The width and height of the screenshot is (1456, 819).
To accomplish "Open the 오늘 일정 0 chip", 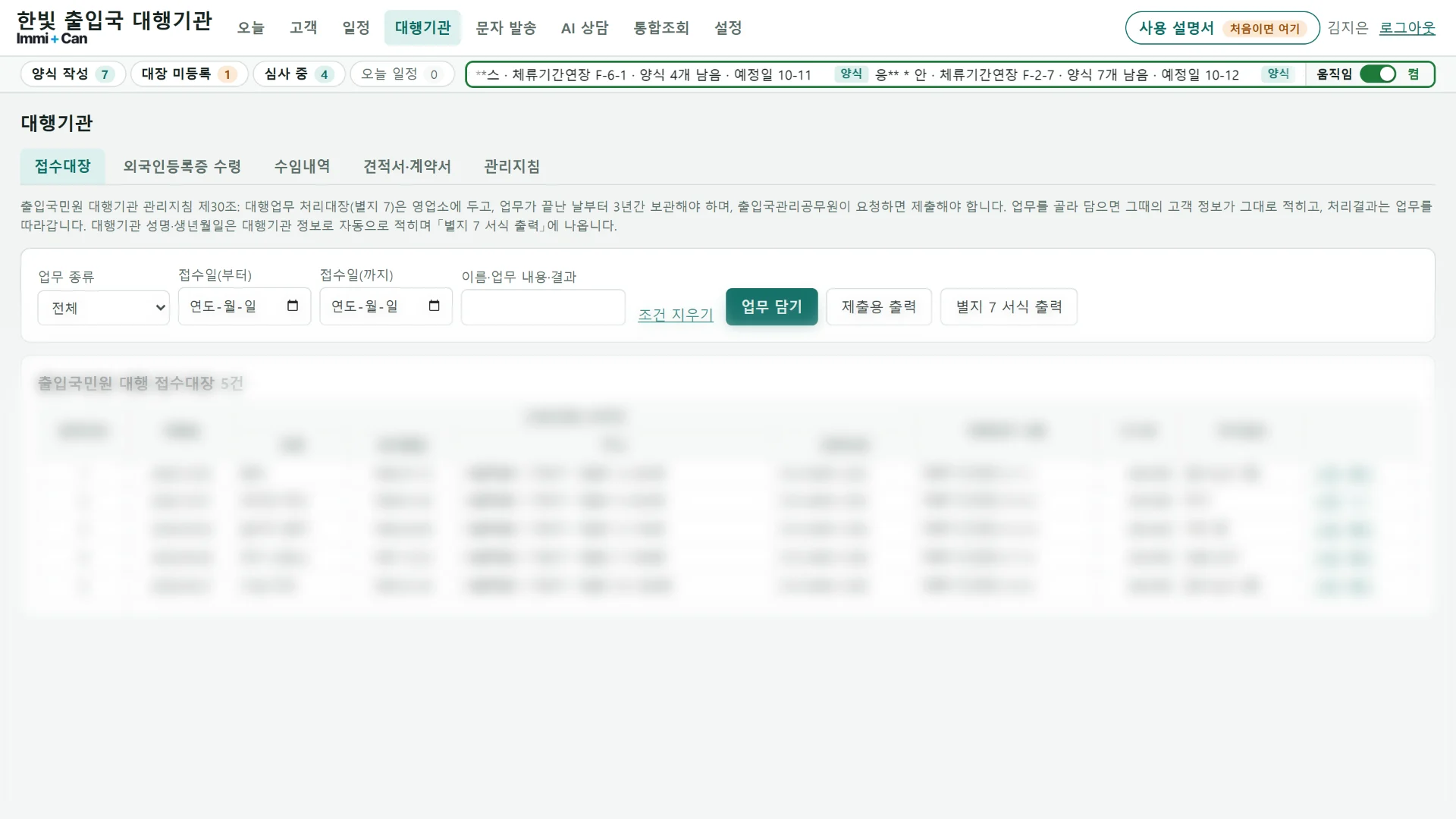I will coord(402,74).
